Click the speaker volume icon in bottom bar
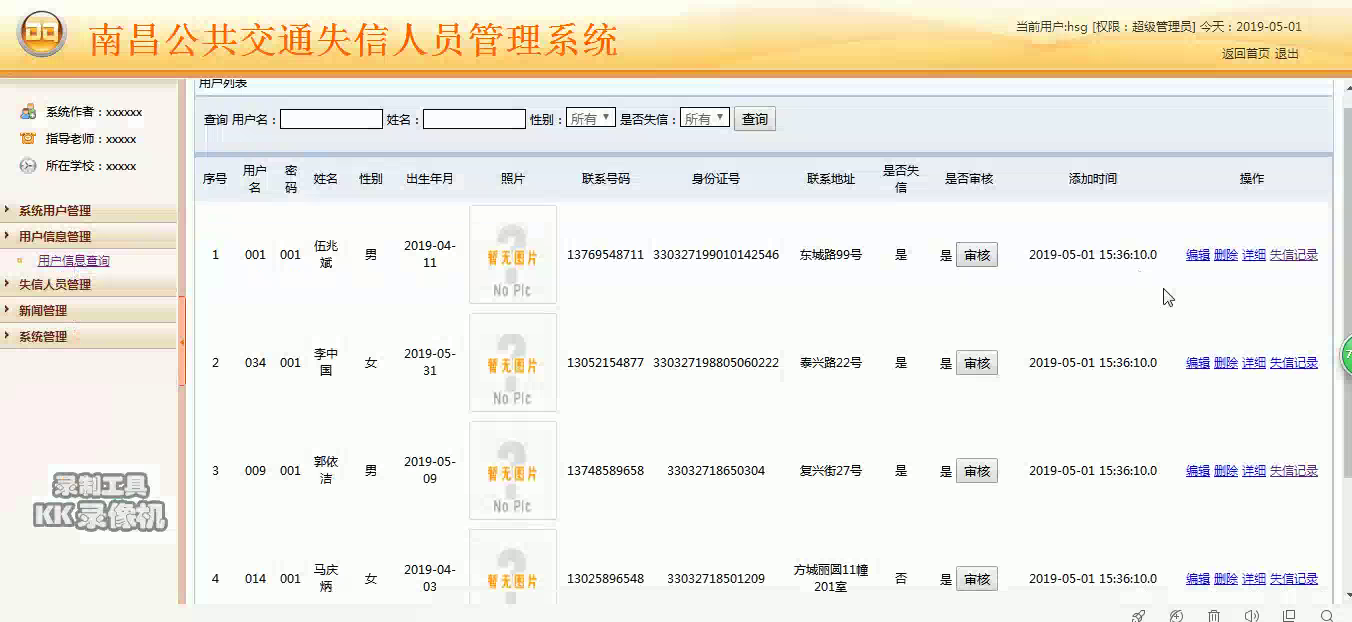This screenshot has height=622, width=1352. tap(1251, 615)
